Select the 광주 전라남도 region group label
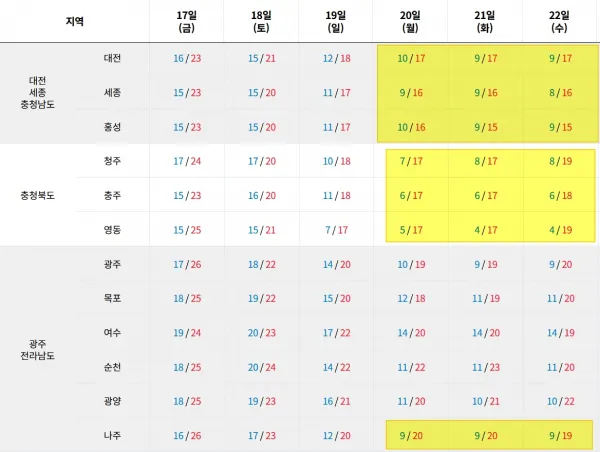 pyautogui.click(x=37, y=349)
